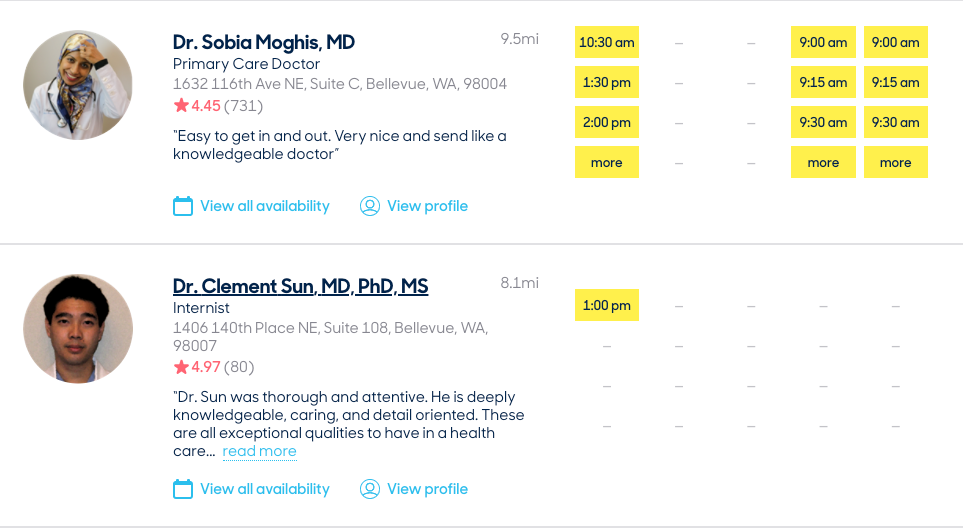Choose the 2:00 pm appointment time
963x528 pixels.
pos(607,122)
